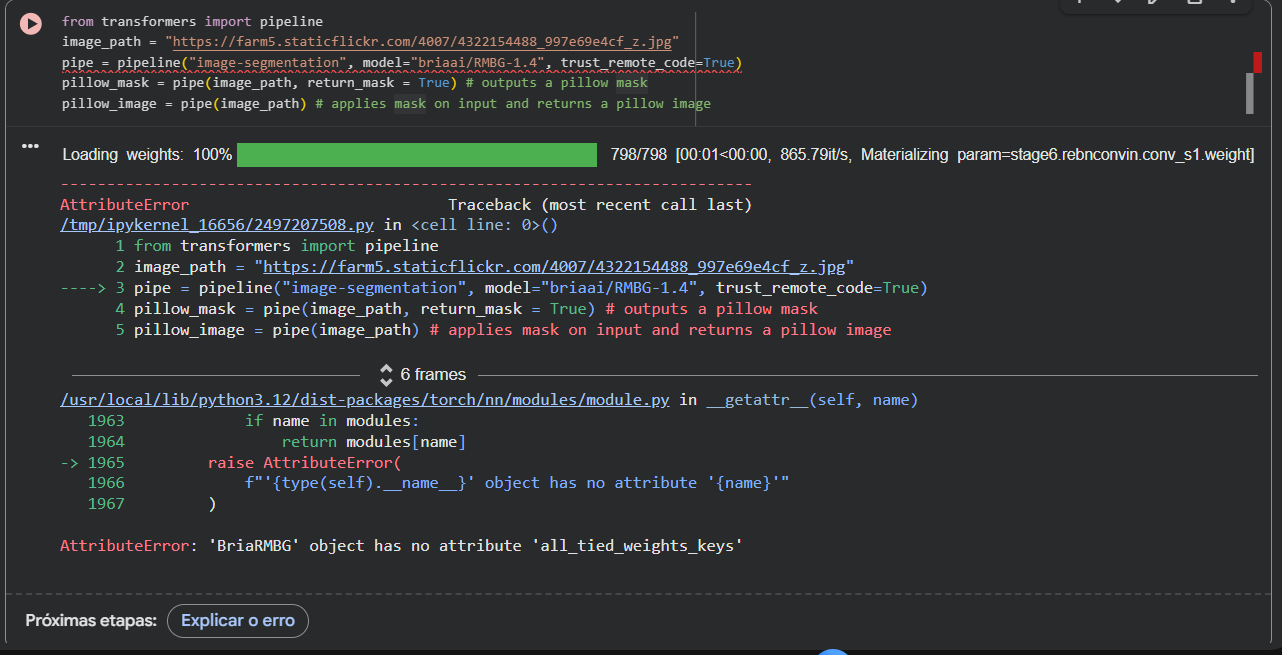Click traceback line 5 'pillow_image = pipe'

pyautogui.click(x=512, y=330)
